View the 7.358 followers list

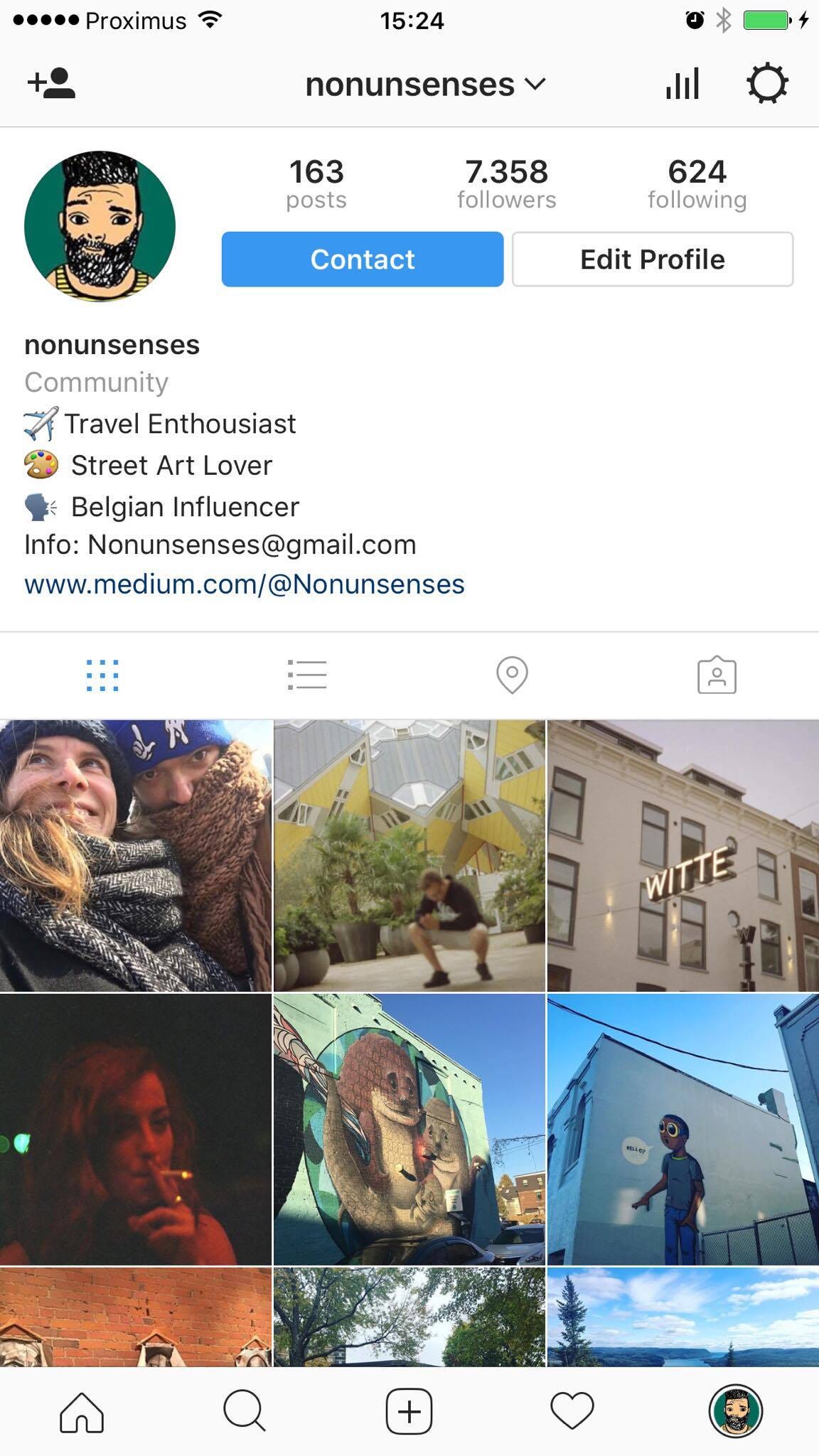pyautogui.click(x=507, y=184)
